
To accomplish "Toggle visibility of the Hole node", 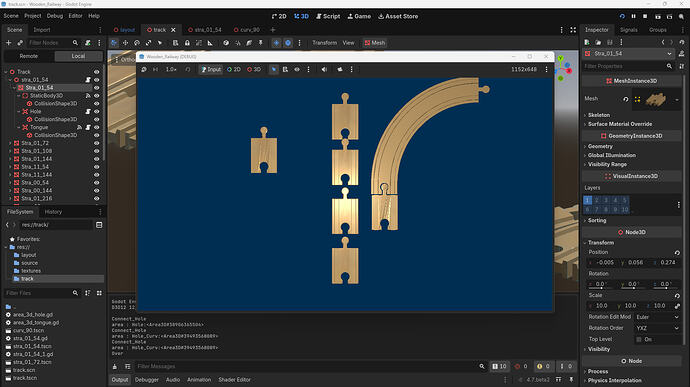I will click(96, 111).
